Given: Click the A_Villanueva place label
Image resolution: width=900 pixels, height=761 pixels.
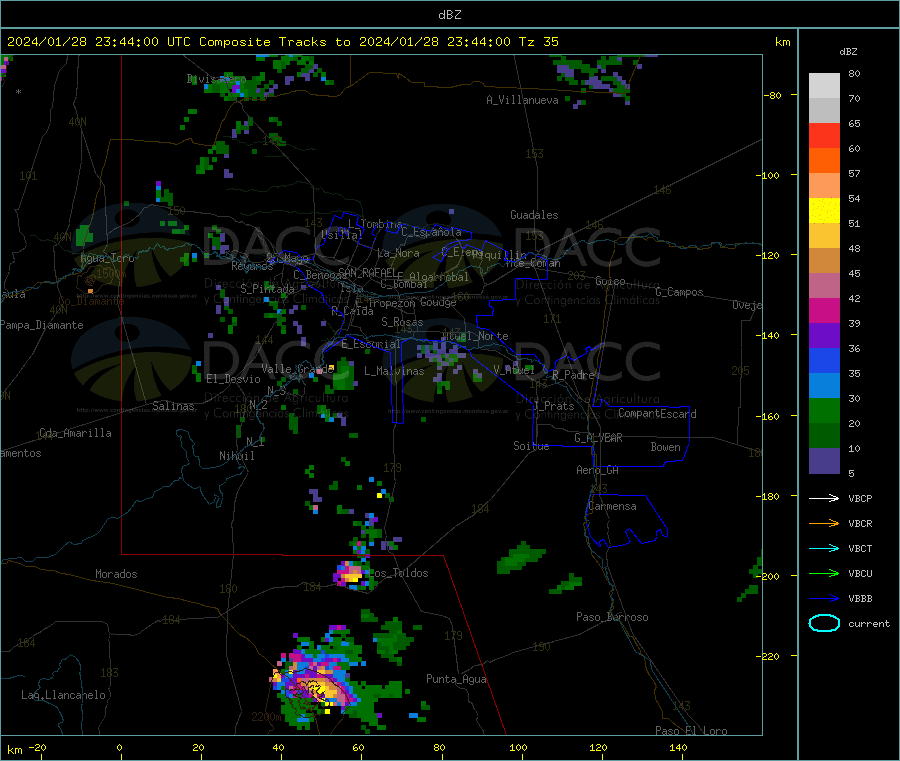Looking at the screenshot, I should pos(522,100).
